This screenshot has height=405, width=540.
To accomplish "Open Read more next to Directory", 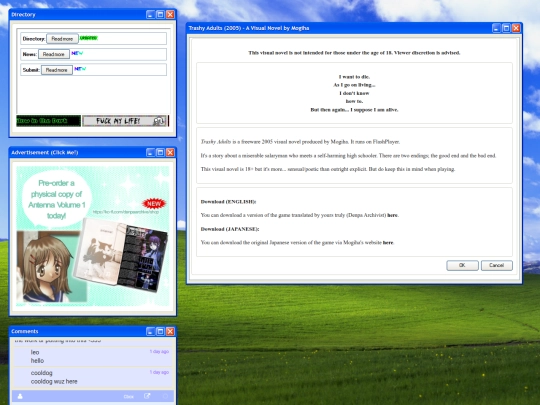I will click(x=62, y=39).
